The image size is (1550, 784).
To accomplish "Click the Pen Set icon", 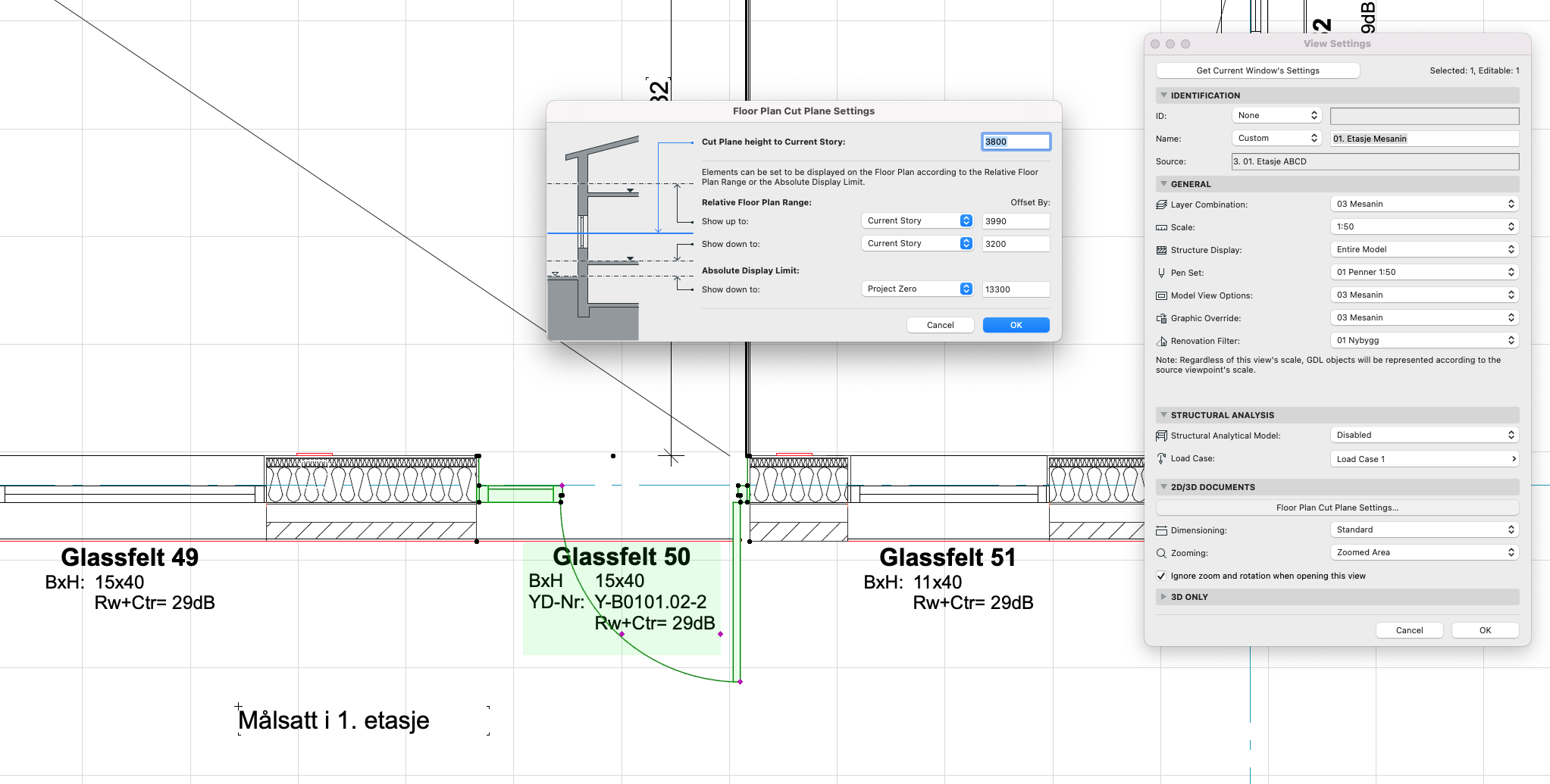I will (1161, 273).
